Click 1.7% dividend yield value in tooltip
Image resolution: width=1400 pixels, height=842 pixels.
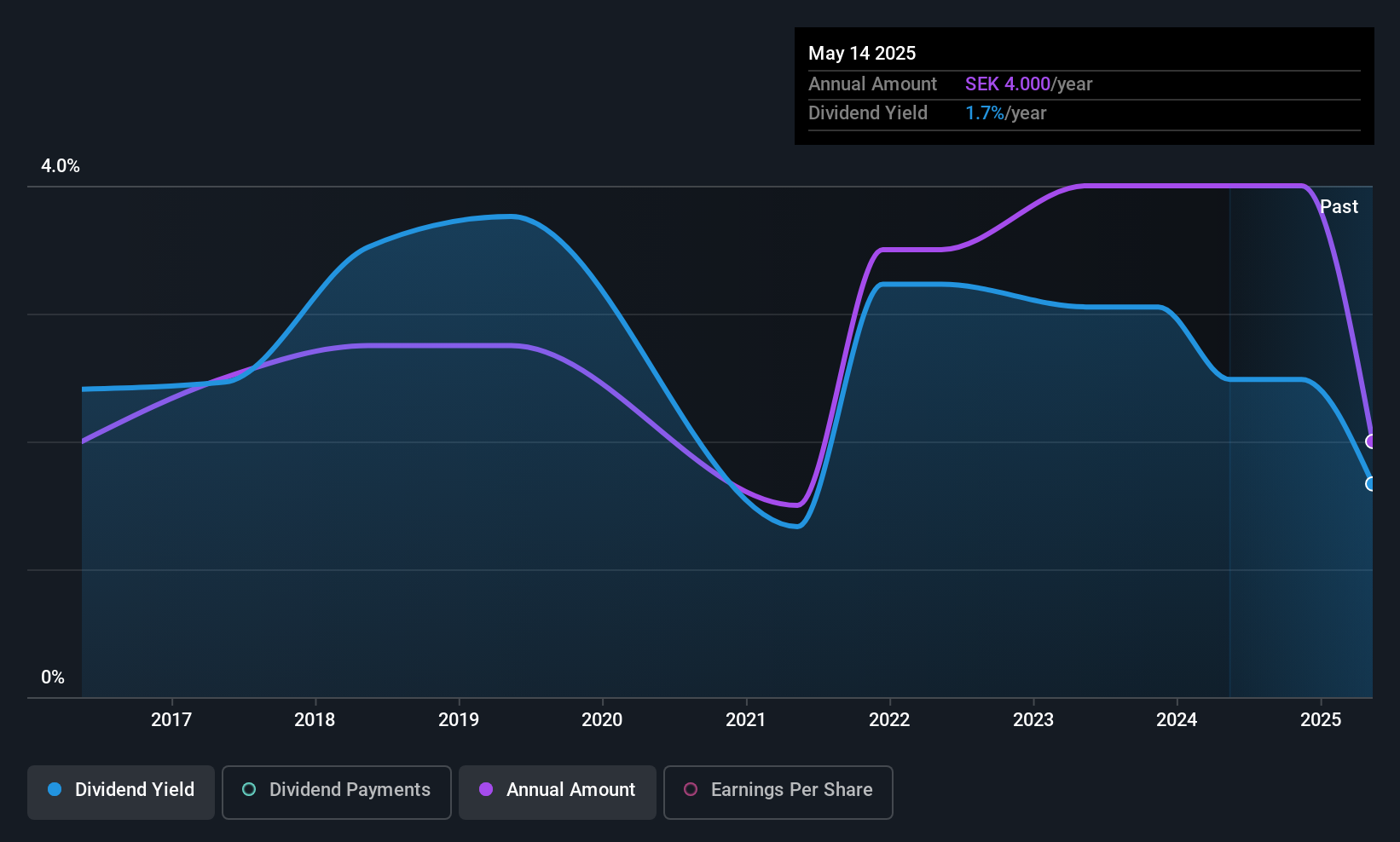click(x=985, y=113)
